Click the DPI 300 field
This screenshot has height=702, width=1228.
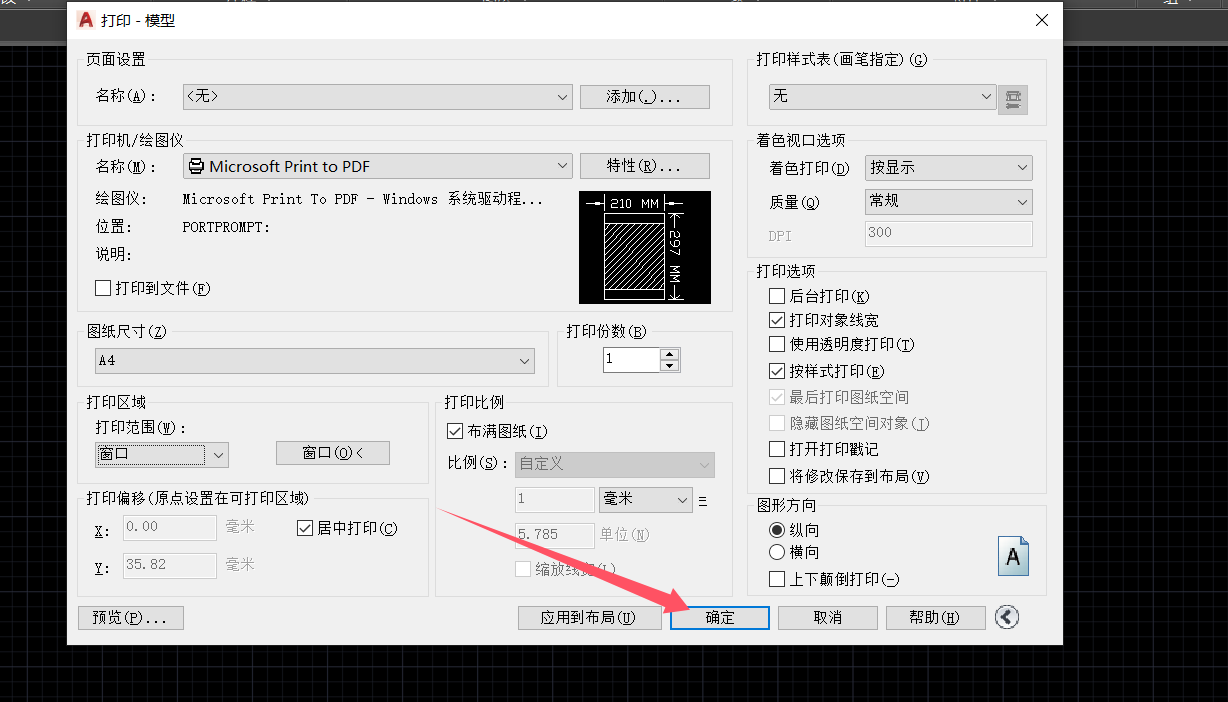948,233
